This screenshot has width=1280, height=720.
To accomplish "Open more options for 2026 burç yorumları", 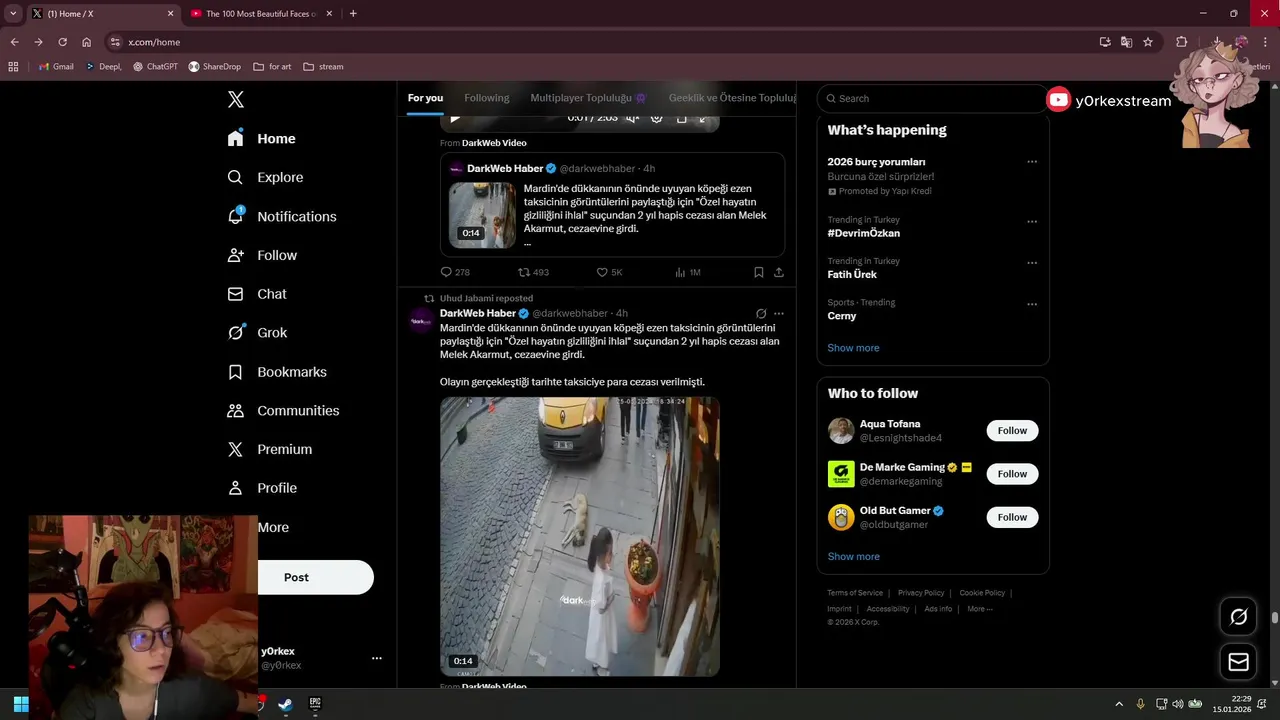I will coord(1032,161).
